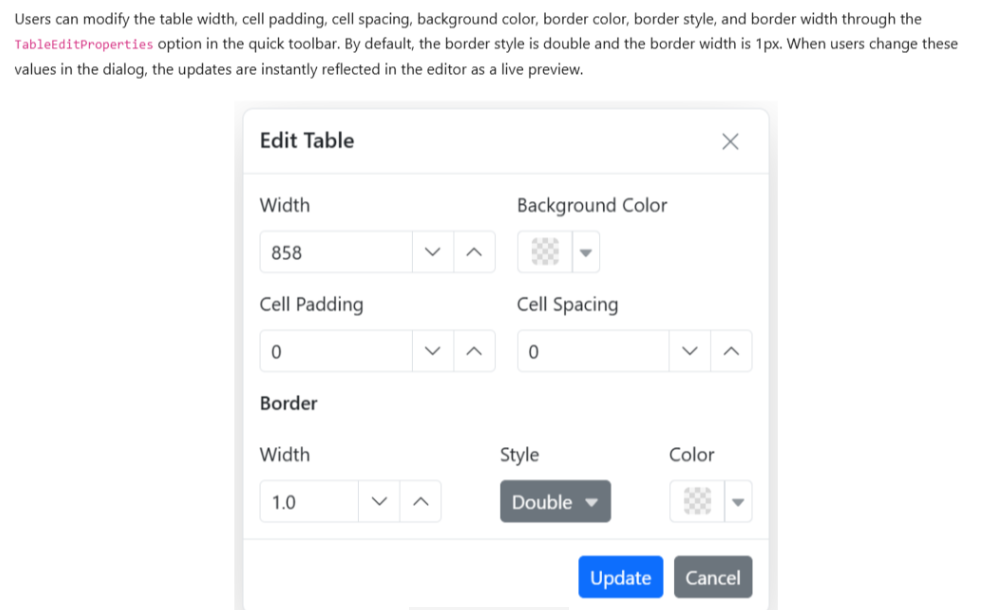The image size is (983, 610).
Task: Click the border Color swatch
Action: coord(696,502)
